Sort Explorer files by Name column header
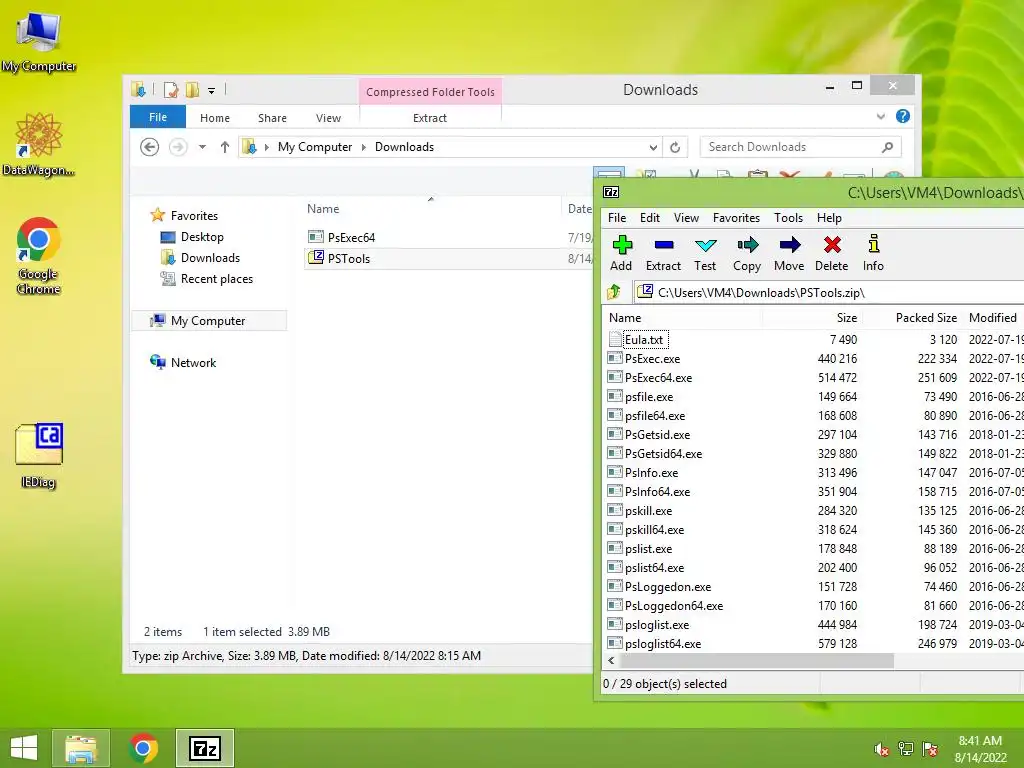This screenshot has width=1024, height=768. pyautogui.click(x=431, y=209)
